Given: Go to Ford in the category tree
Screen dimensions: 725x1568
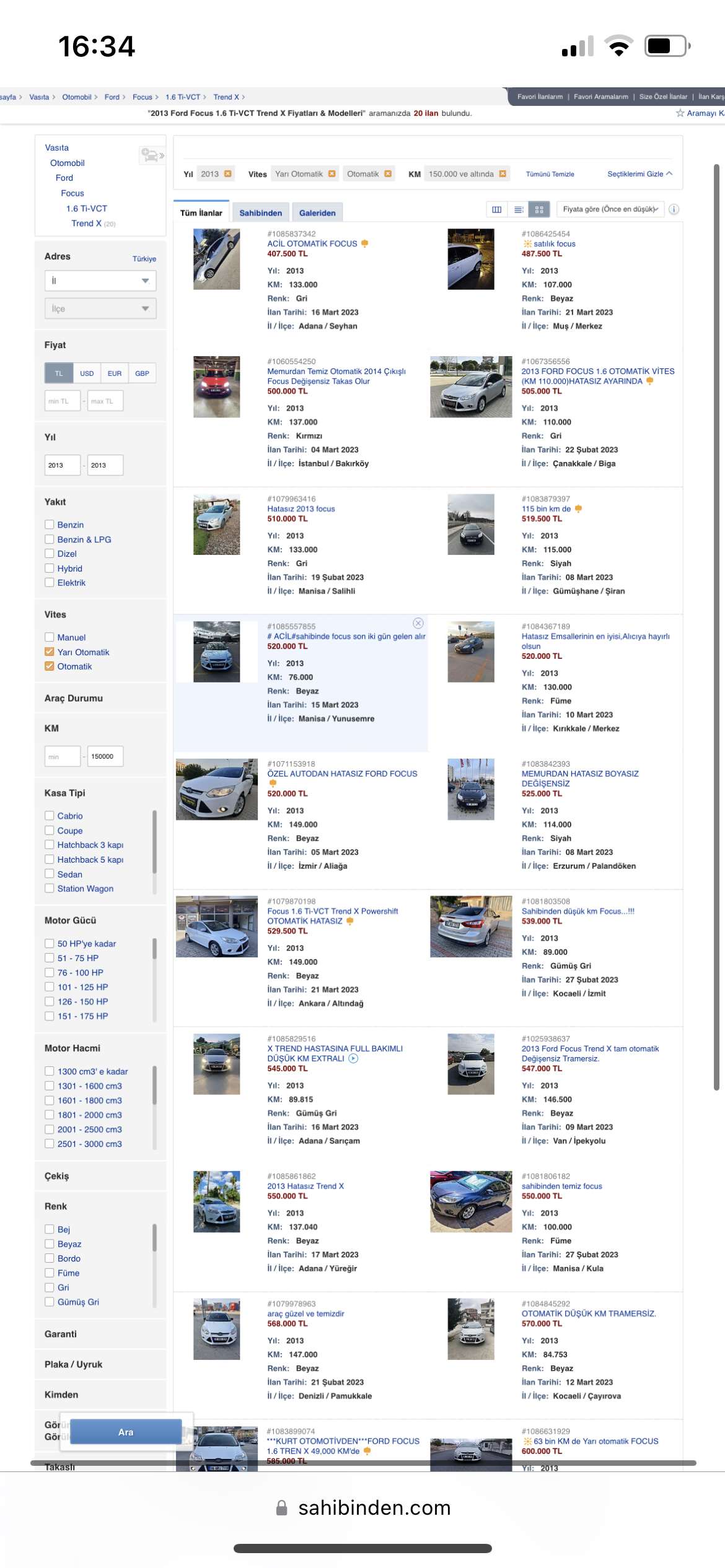Looking at the screenshot, I should 64,178.
